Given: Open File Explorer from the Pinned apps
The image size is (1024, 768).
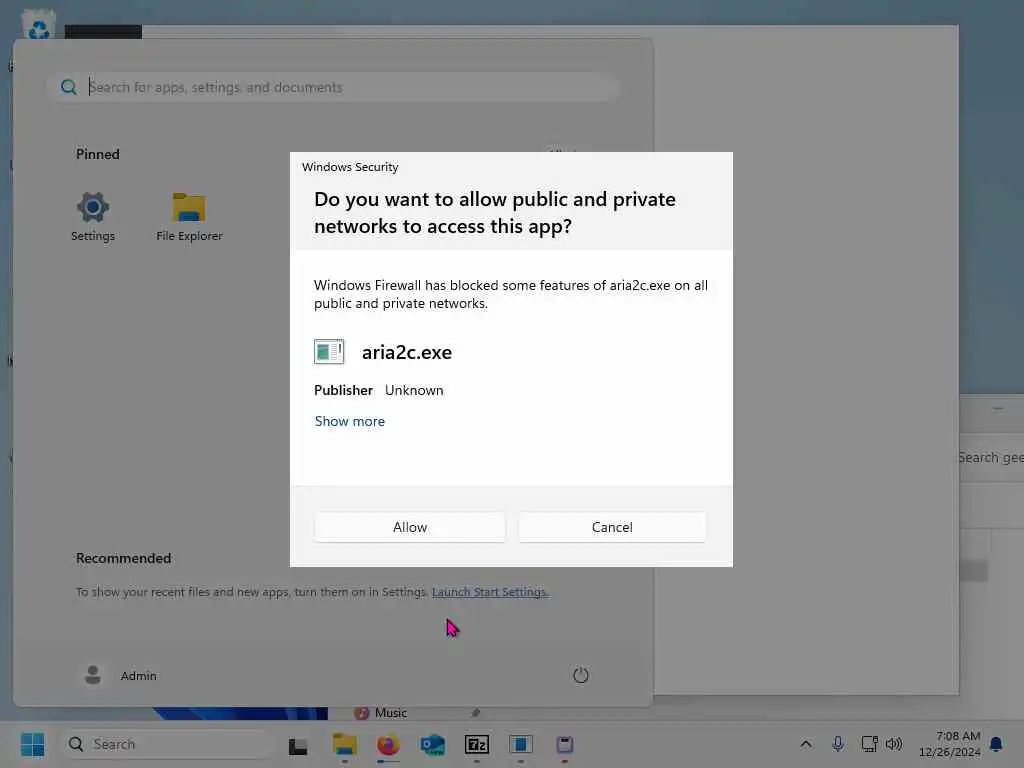Looking at the screenshot, I should (x=189, y=217).
